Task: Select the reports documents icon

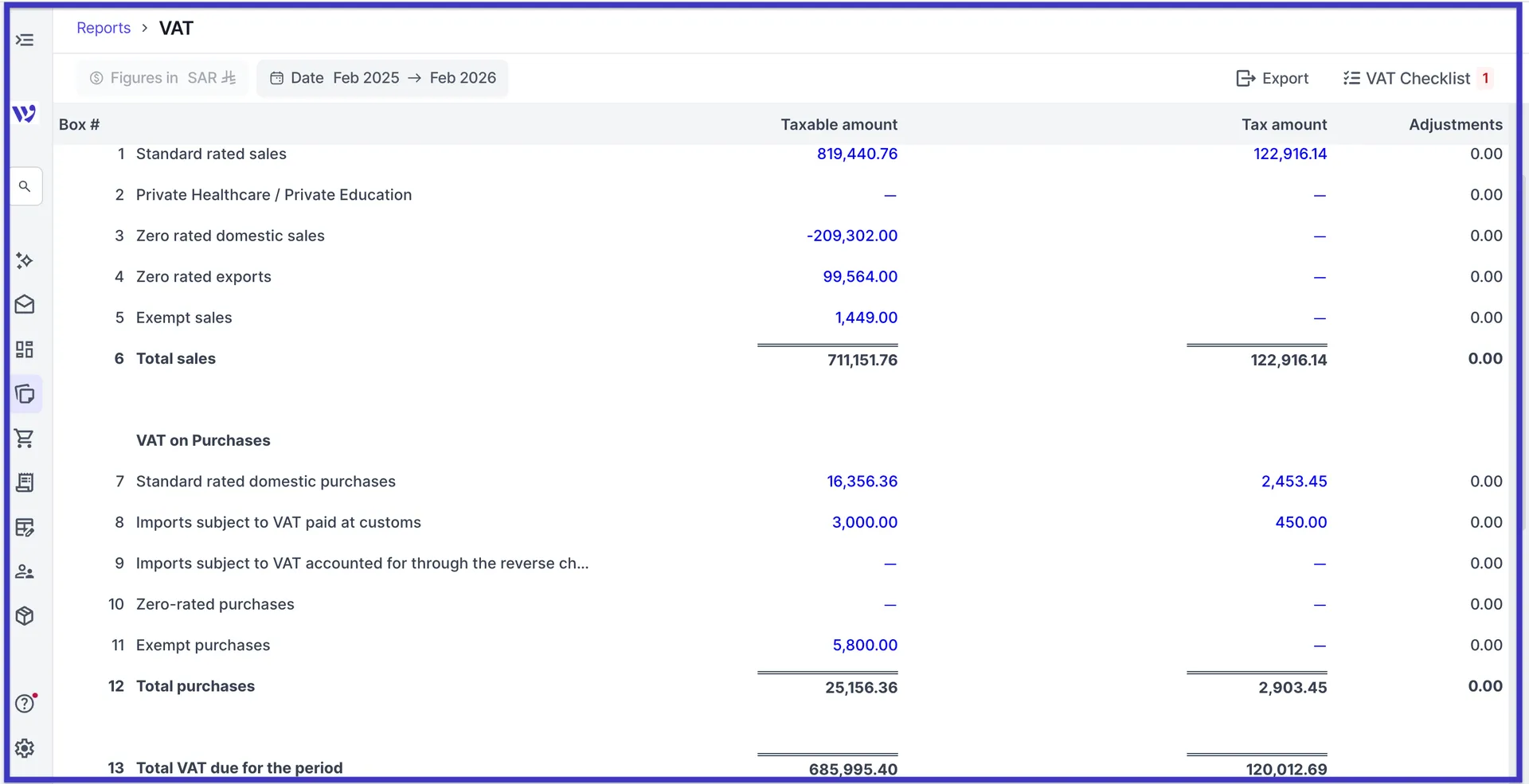Action: (25, 394)
